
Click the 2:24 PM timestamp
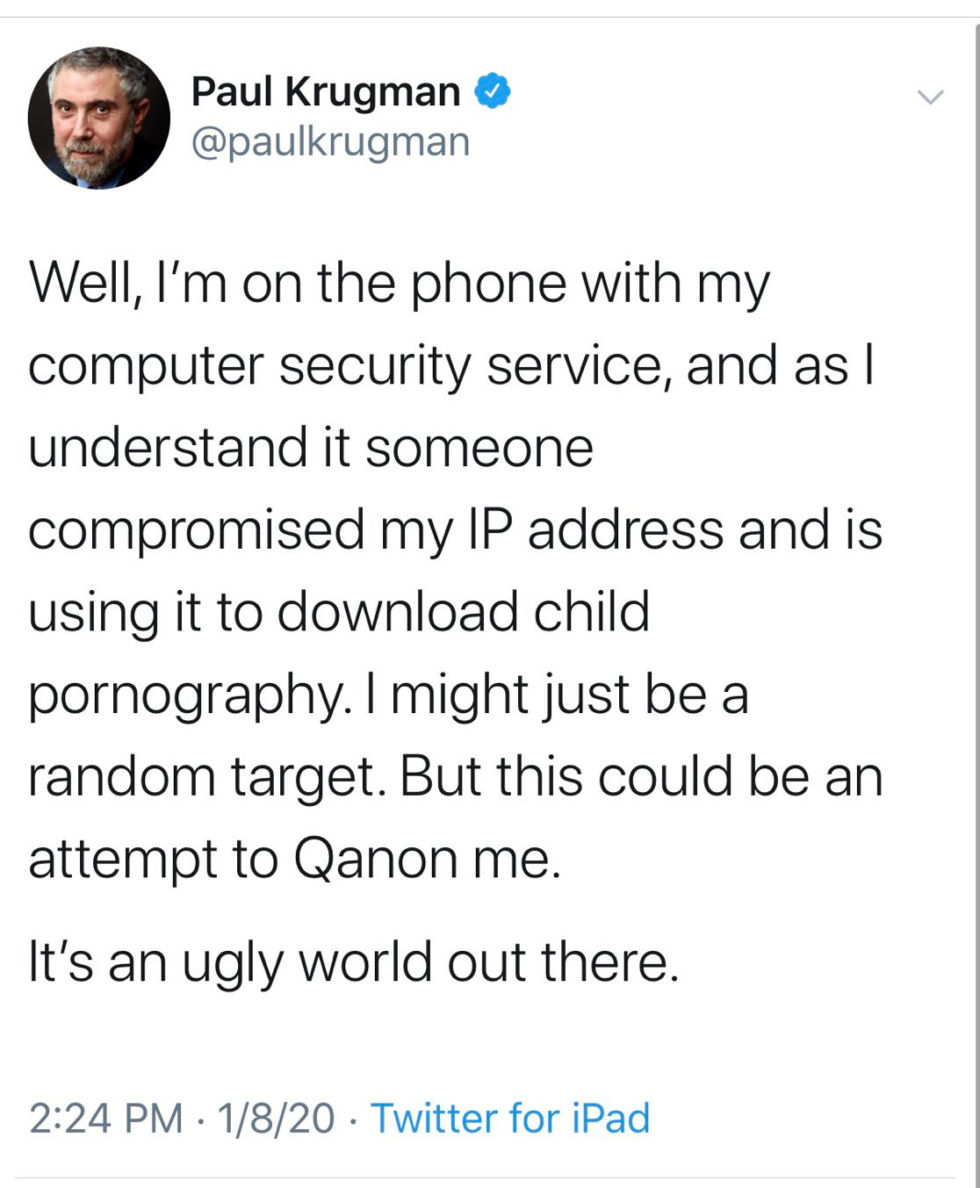coord(106,1117)
